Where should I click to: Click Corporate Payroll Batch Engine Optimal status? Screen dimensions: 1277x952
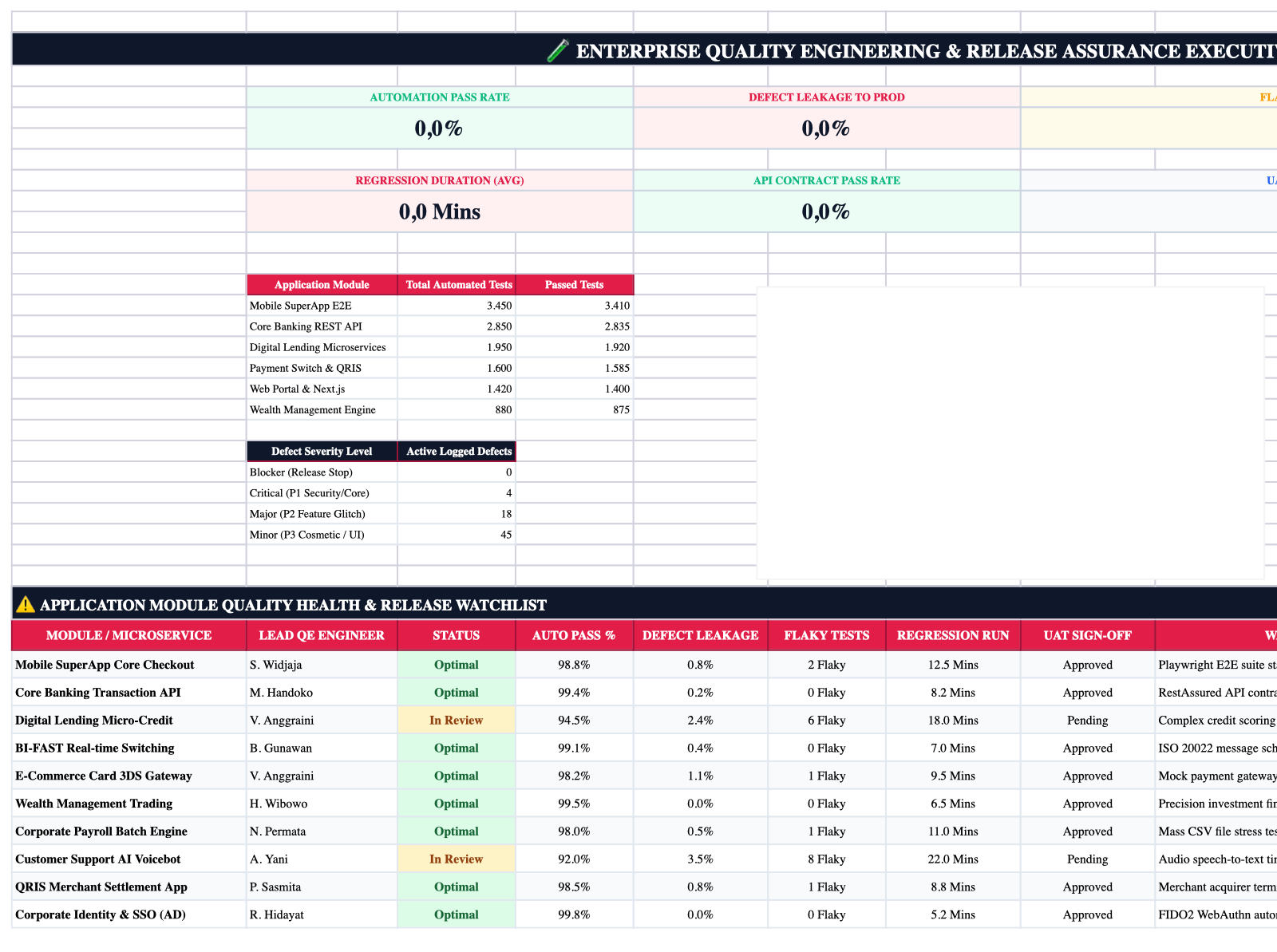457,832
